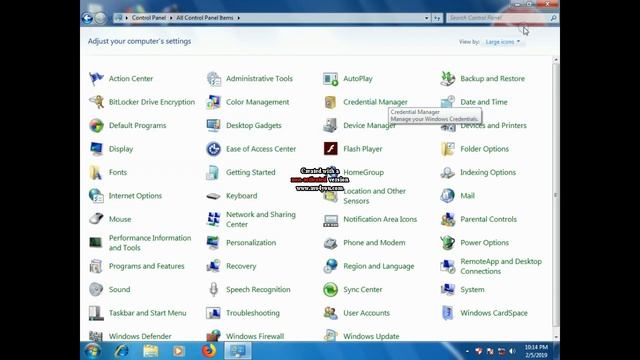
Task: Click the Speech Recognition microphone icon
Action: [213, 289]
